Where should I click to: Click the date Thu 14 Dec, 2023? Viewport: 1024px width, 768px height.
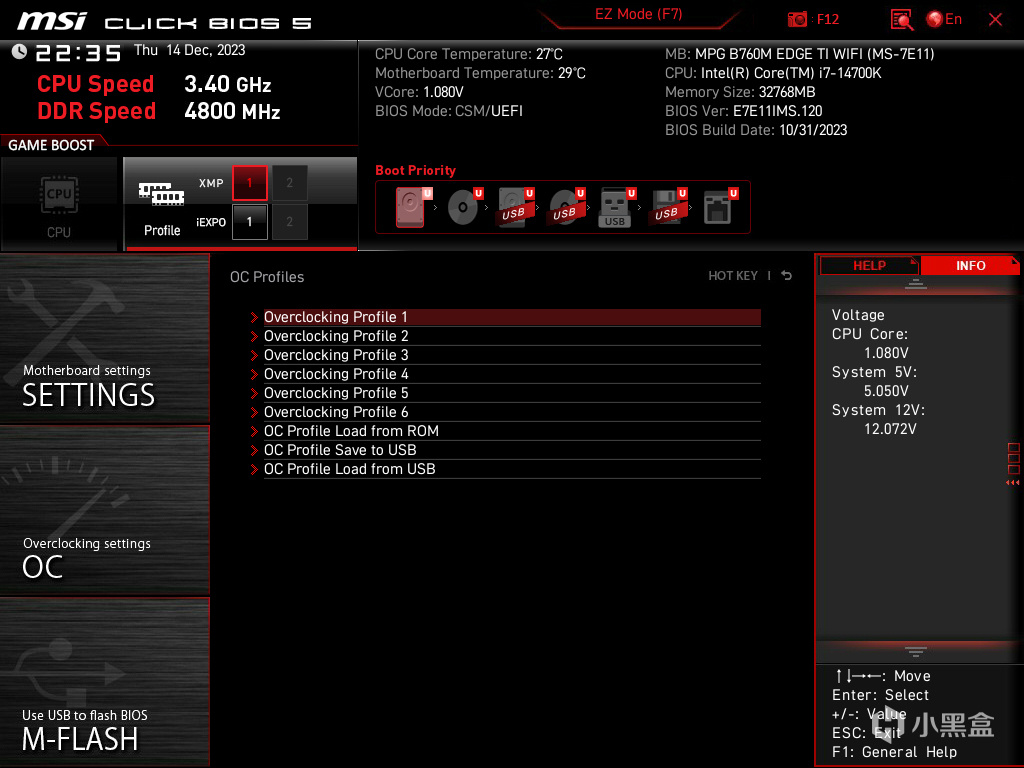[189, 50]
